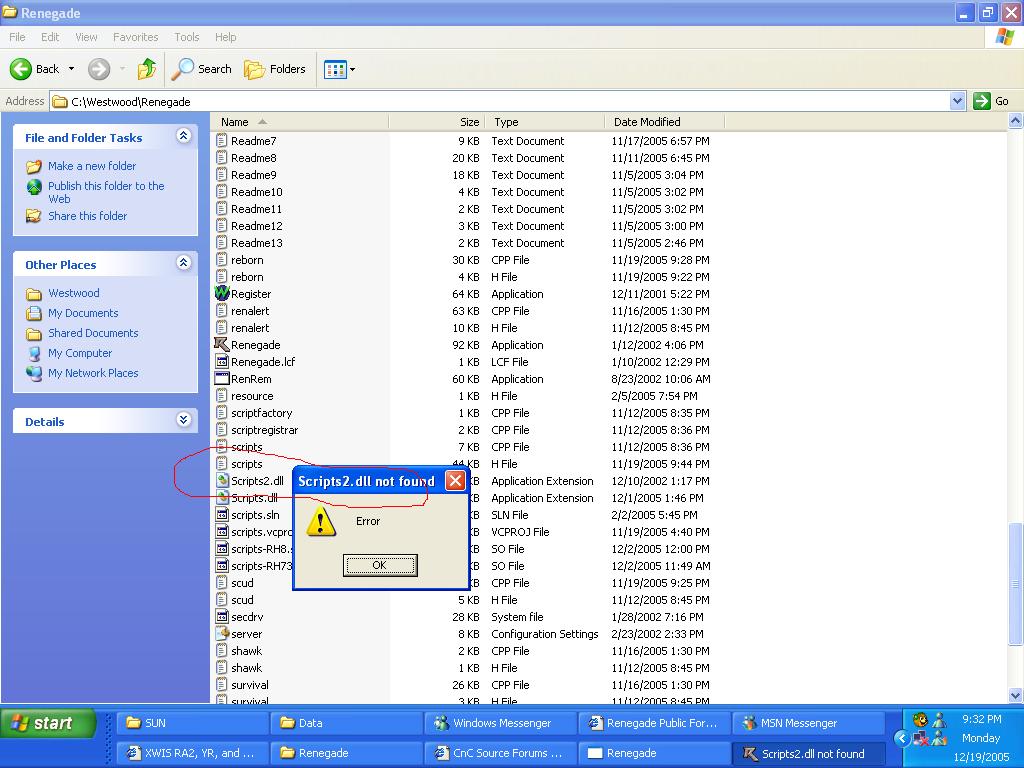Select the server configuration settings file
This screenshot has height=768, width=1024.
[x=246, y=634]
